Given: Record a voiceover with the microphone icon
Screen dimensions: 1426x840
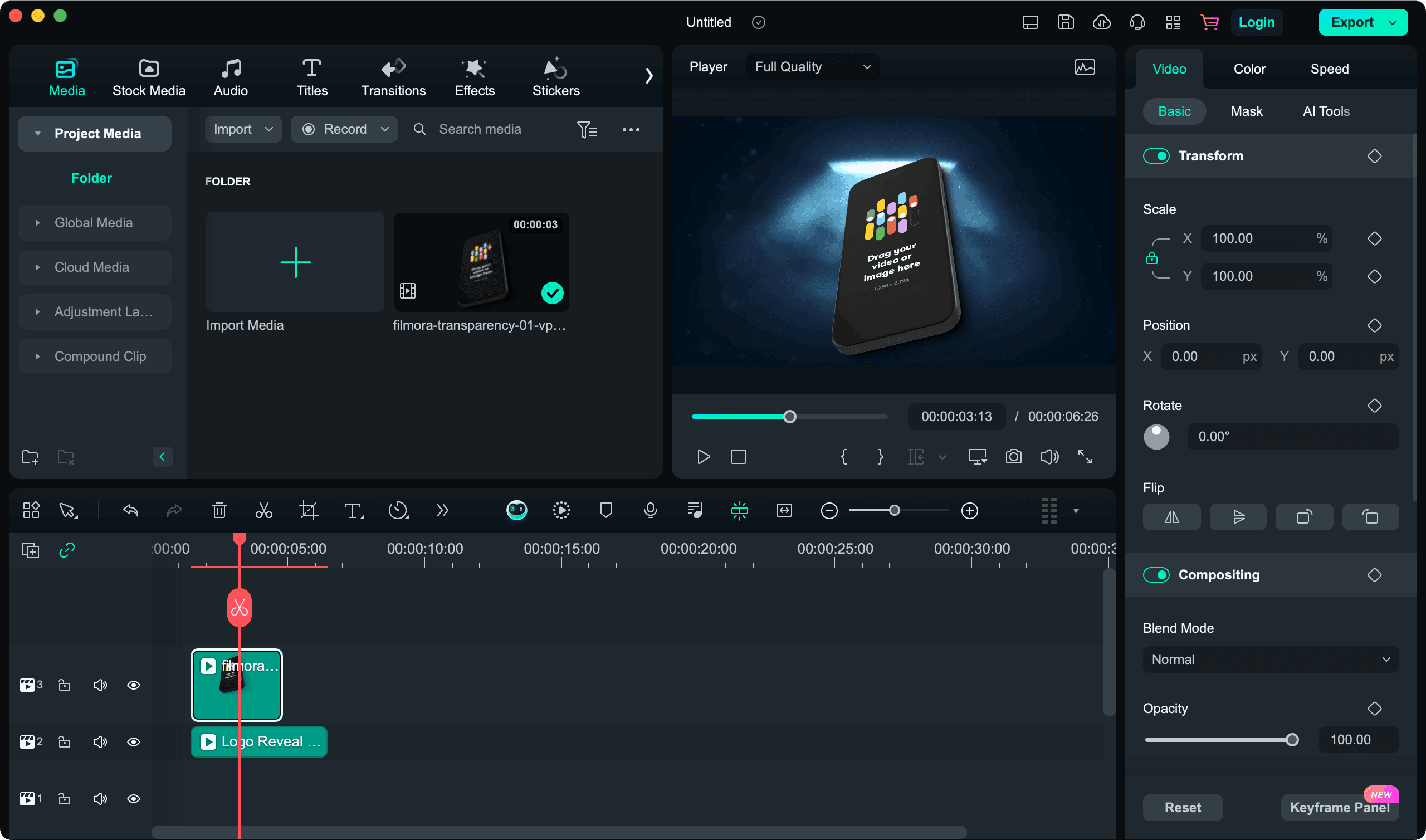Looking at the screenshot, I should (x=650, y=510).
